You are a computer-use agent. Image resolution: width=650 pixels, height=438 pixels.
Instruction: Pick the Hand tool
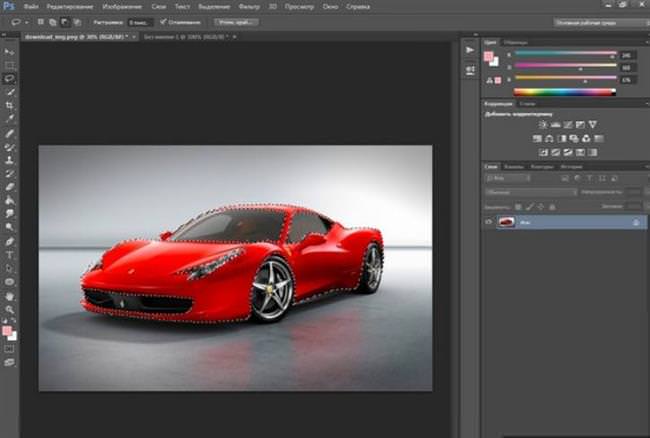click(x=10, y=296)
